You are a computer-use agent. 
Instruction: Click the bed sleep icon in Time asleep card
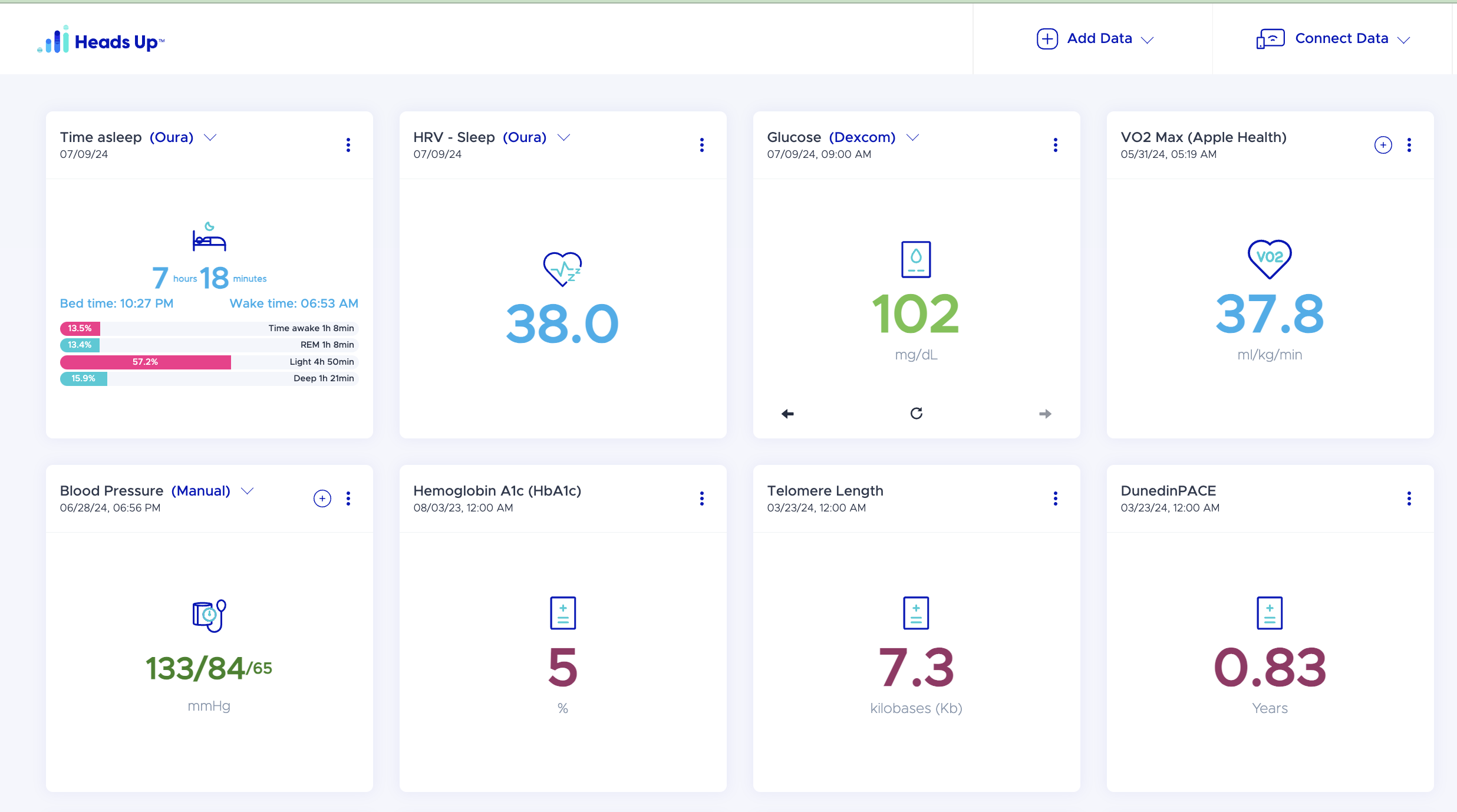209,236
